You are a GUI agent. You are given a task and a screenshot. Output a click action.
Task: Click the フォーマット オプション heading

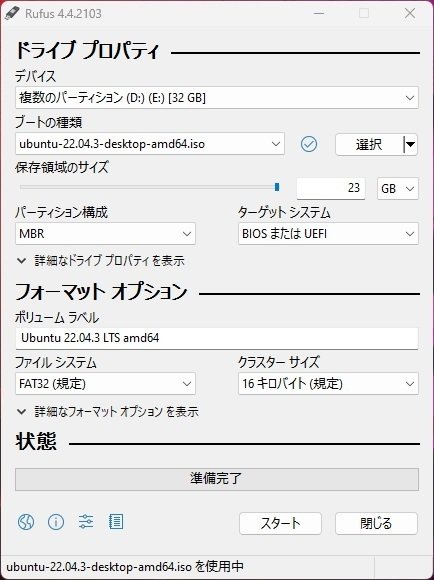coord(101,291)
